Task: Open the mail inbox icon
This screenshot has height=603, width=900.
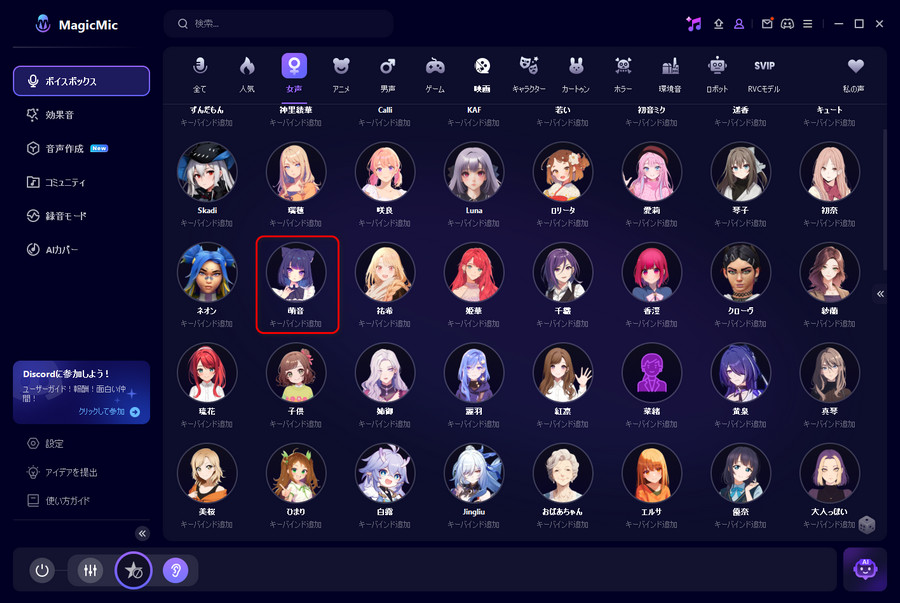Action: [x=767, y=24]
